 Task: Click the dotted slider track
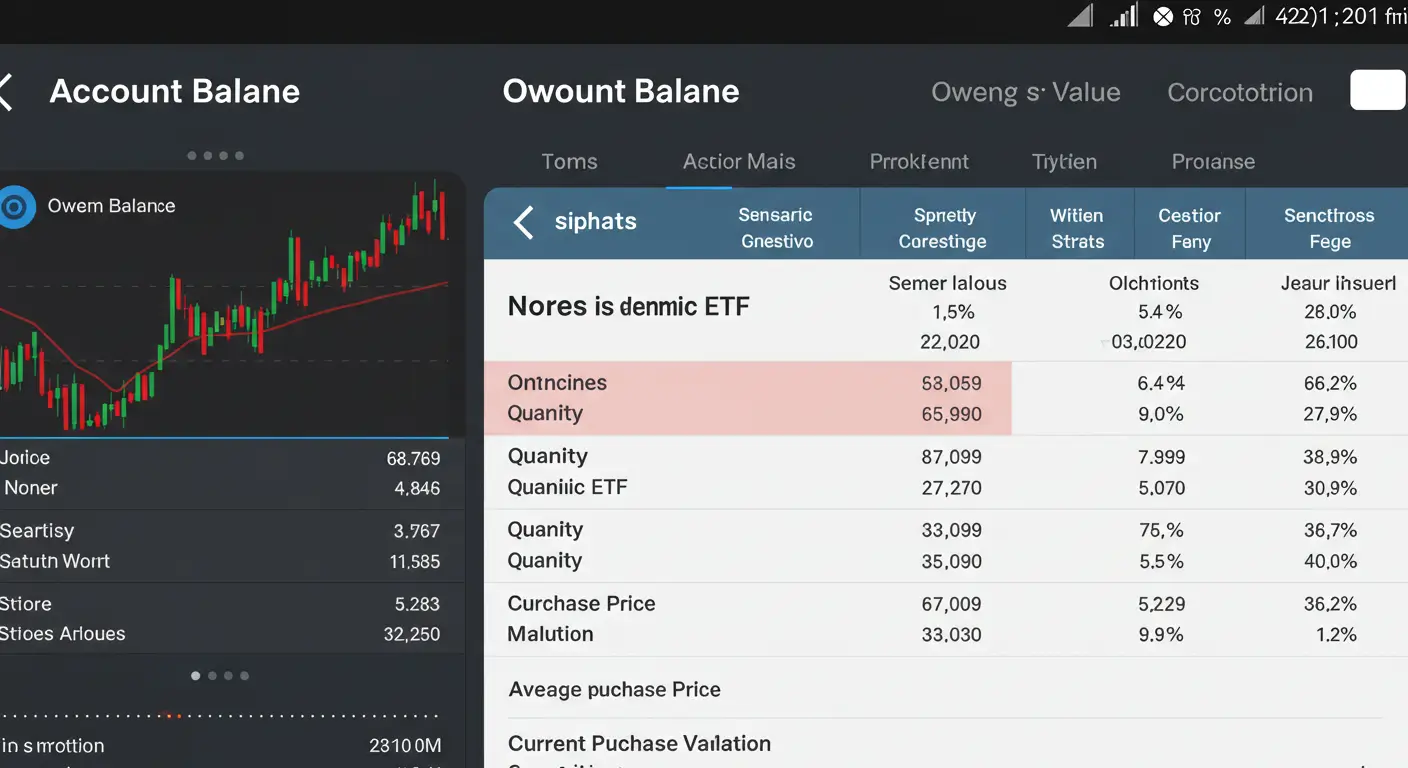[x=222, y=716]
